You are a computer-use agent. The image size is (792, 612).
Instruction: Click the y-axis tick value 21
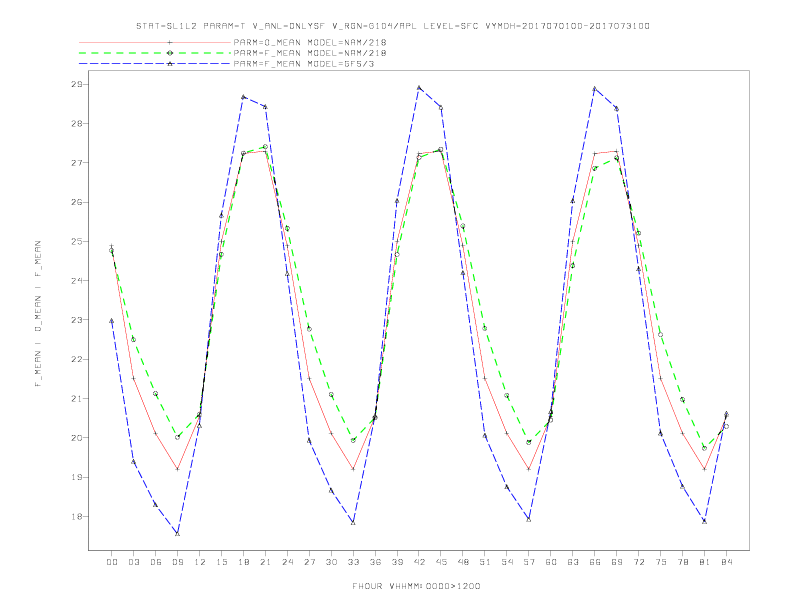pos(77,398)
